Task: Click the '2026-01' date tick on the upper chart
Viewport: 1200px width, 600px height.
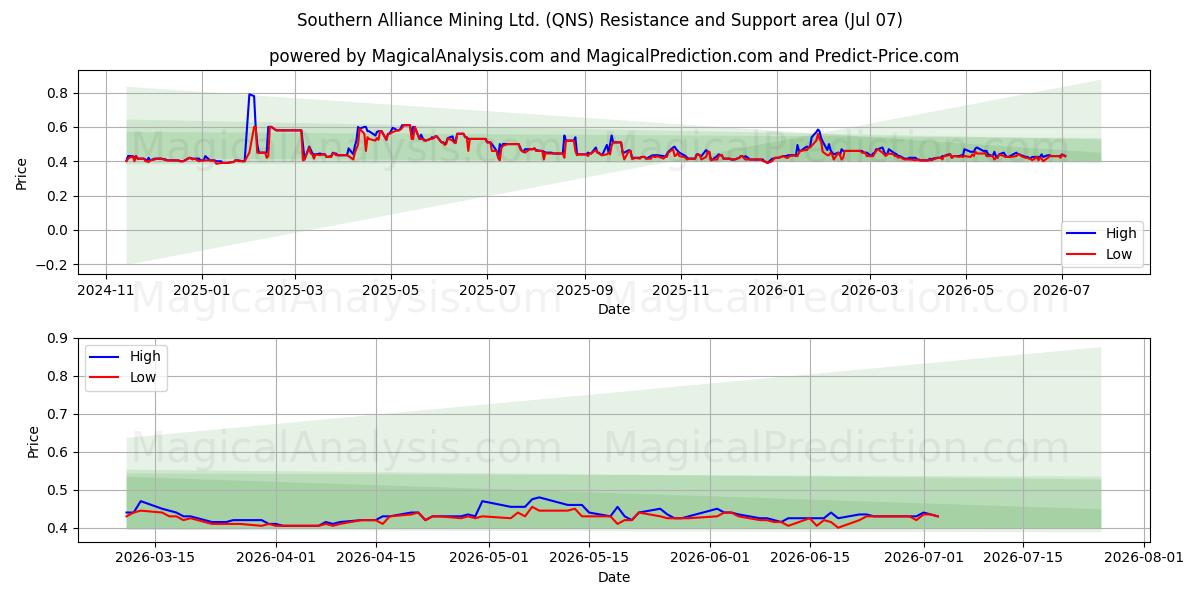Action: pyautogui.click(x=776, y=290)
